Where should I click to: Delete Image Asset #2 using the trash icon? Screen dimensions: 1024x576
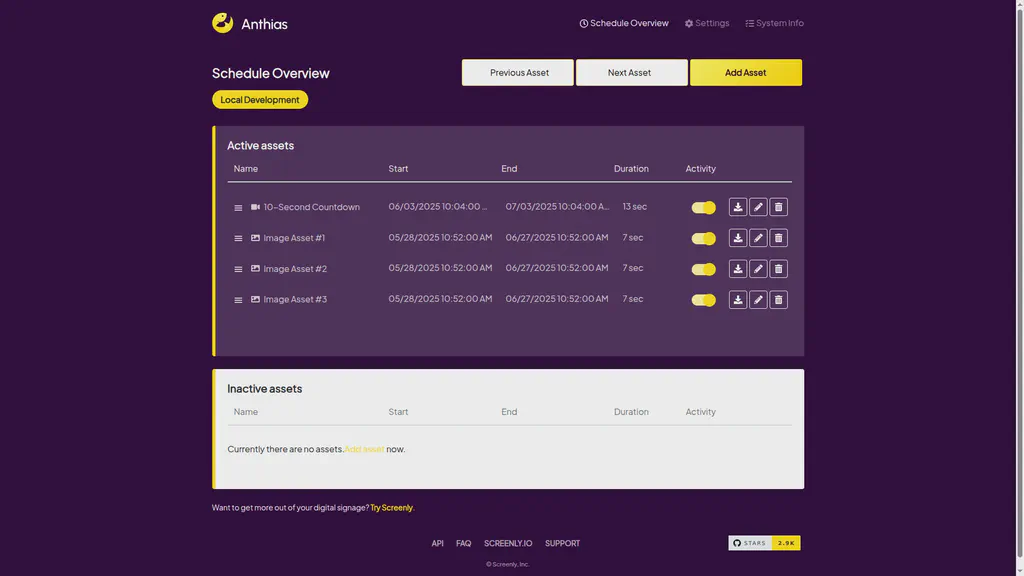(778, 268)
